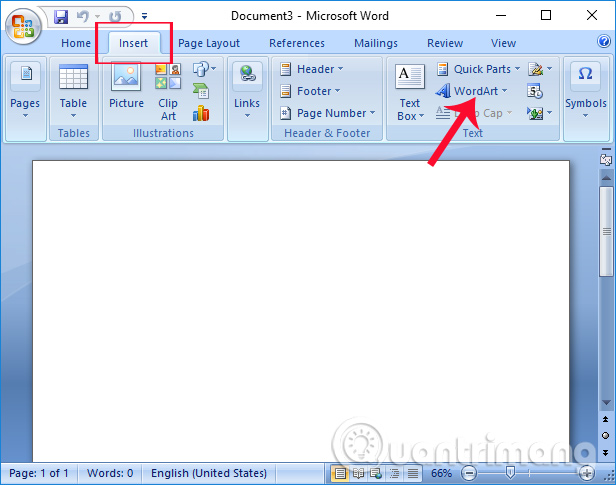Undo the last action
The height and width of the screenshot is (485, 616).
pos(82,16)
